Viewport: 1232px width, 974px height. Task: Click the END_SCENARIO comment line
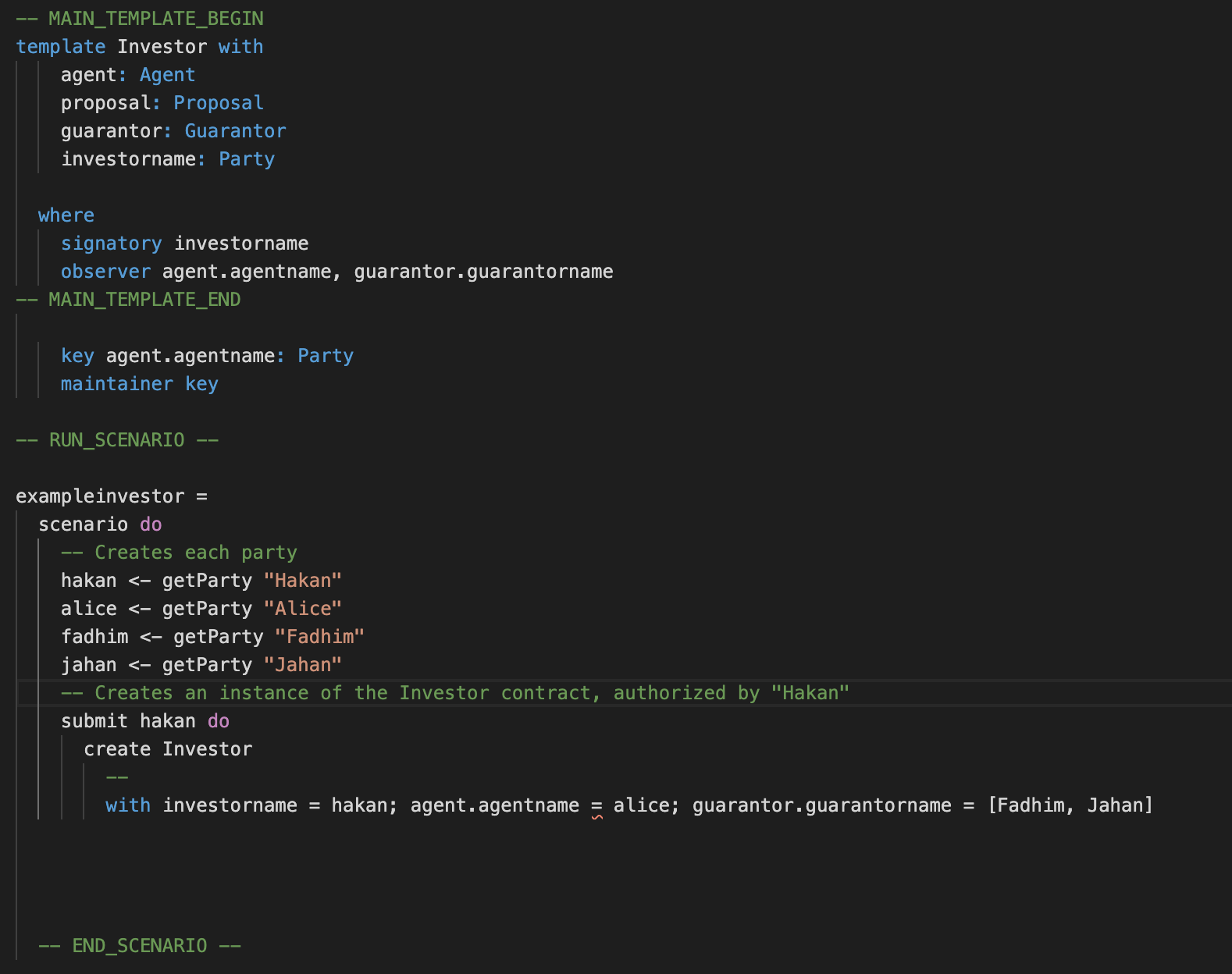140,946
